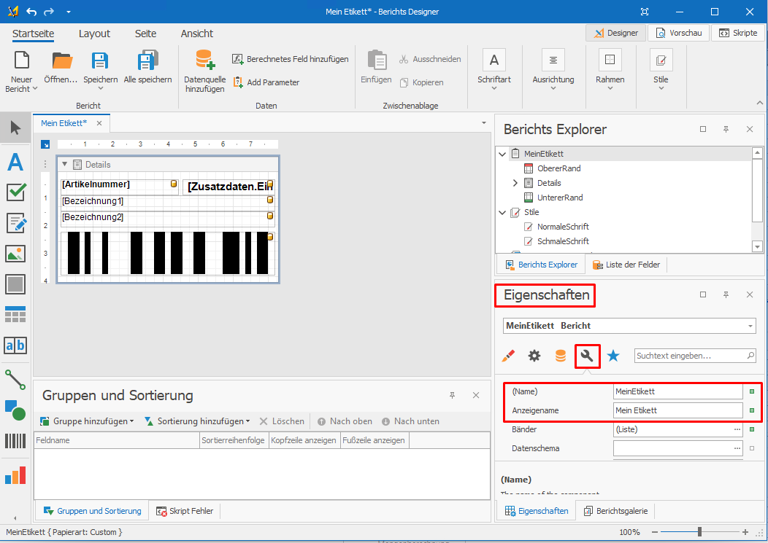Screen dimensions: 768x543
Task: Select the Label tool with letter A
Action: 15,162
